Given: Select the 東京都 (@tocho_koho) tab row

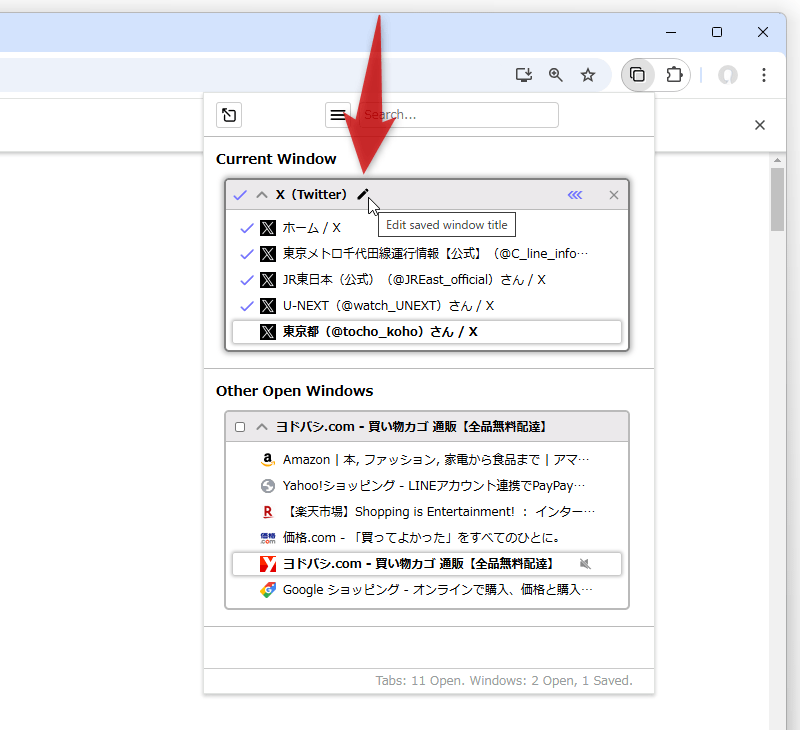Looking at the screenshot, I should coord(427,332).
